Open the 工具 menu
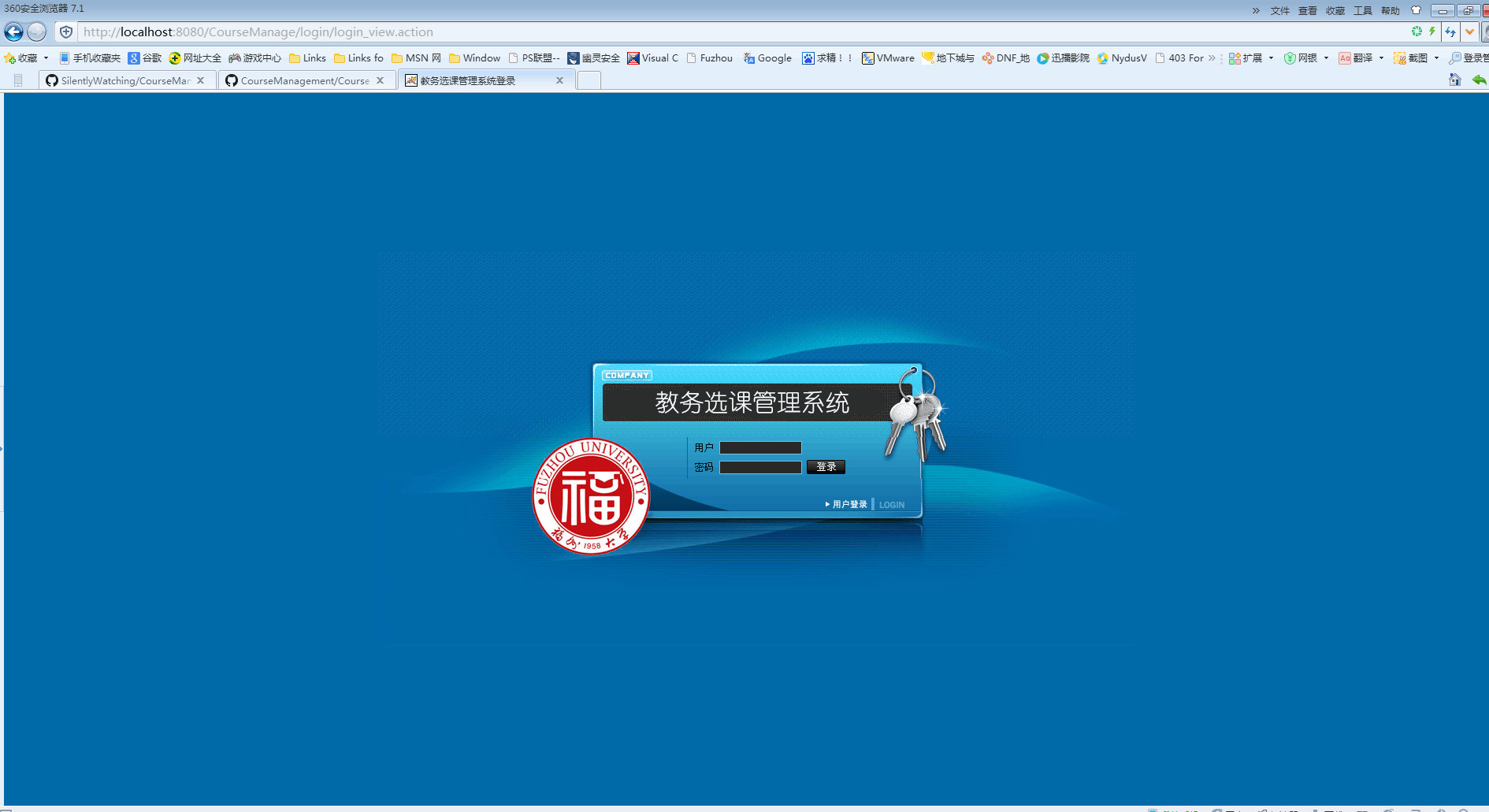The height and width of the screenshot is (812, 1489). (1363, 10)
